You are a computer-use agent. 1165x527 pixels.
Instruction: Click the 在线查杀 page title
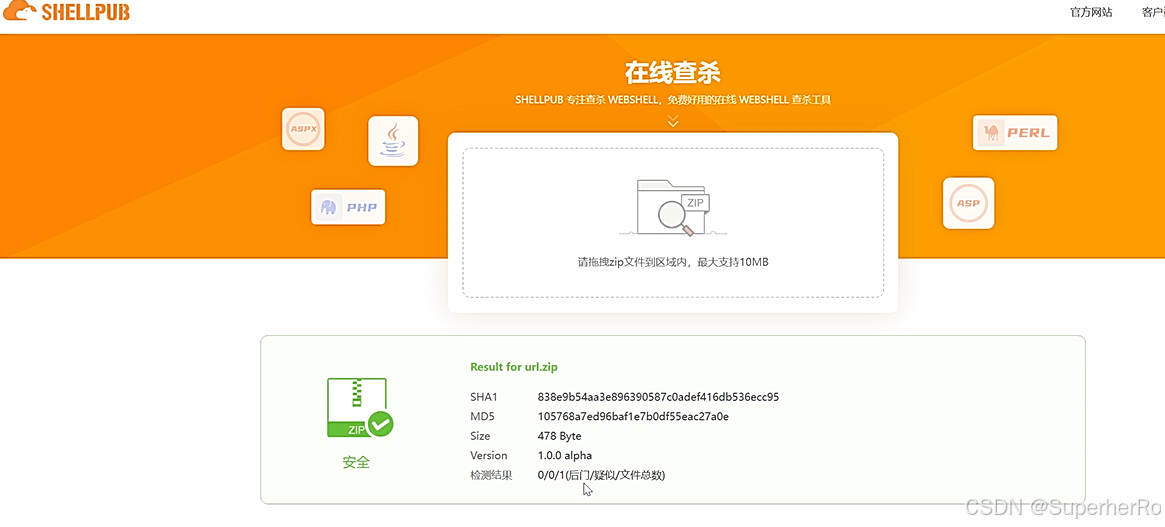click(672, 73)
